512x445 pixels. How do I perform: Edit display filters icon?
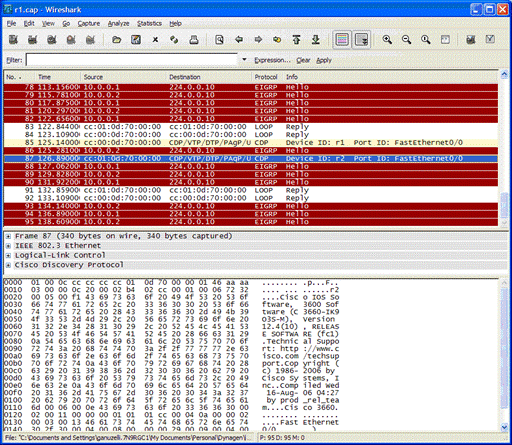(x=490, y=40)
